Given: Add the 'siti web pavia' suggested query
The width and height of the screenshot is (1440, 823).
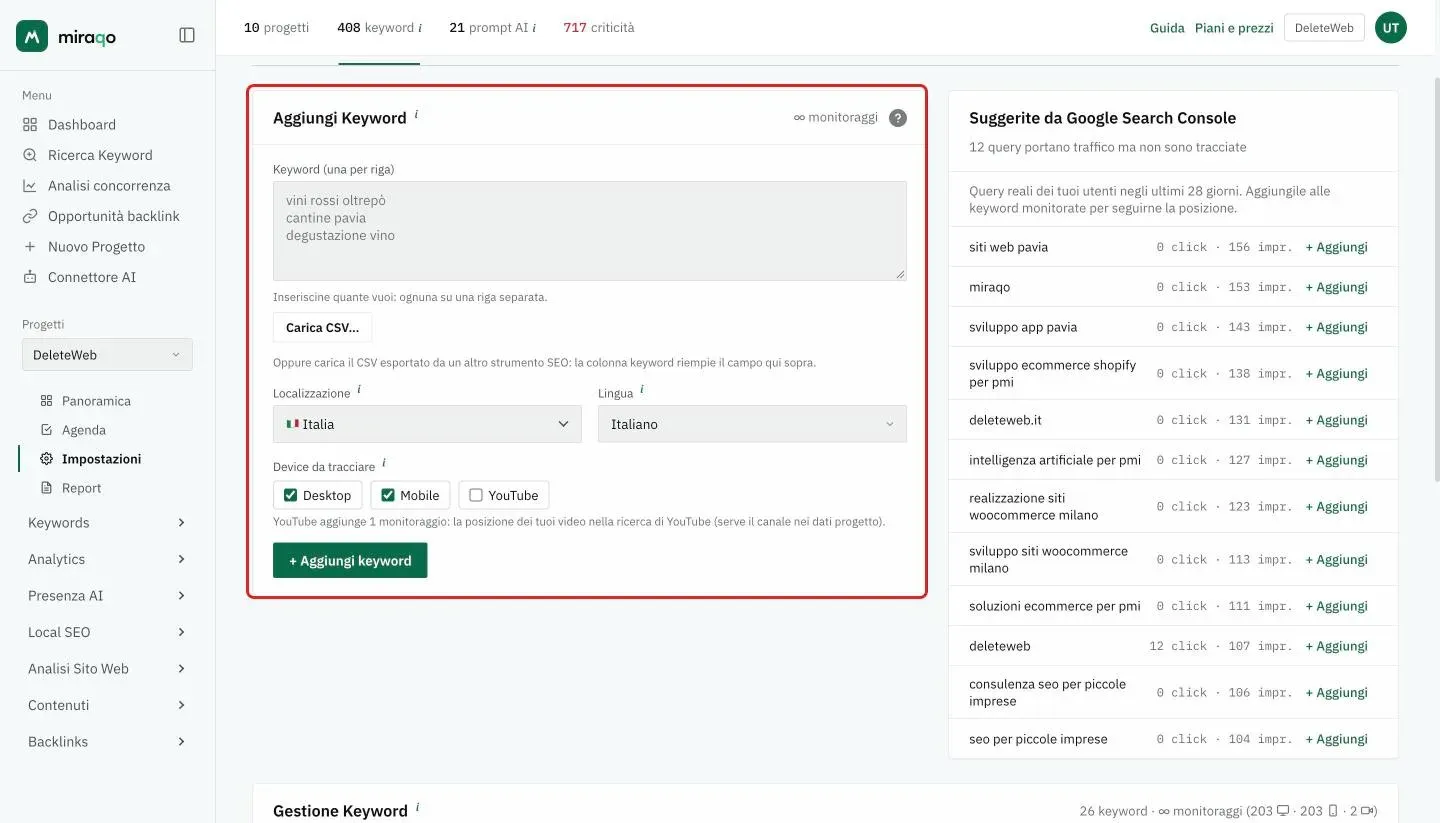Looking at the screenshot, I should (x=1336, y=247).
